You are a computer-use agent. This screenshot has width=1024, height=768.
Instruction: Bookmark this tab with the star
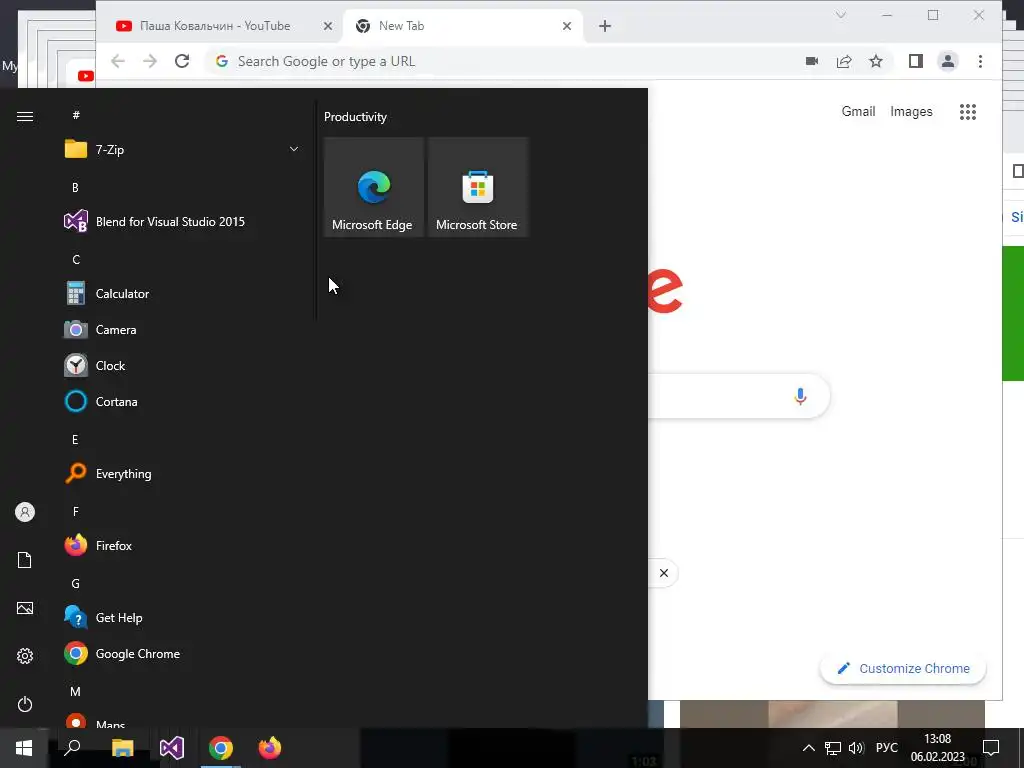[876, 61]
